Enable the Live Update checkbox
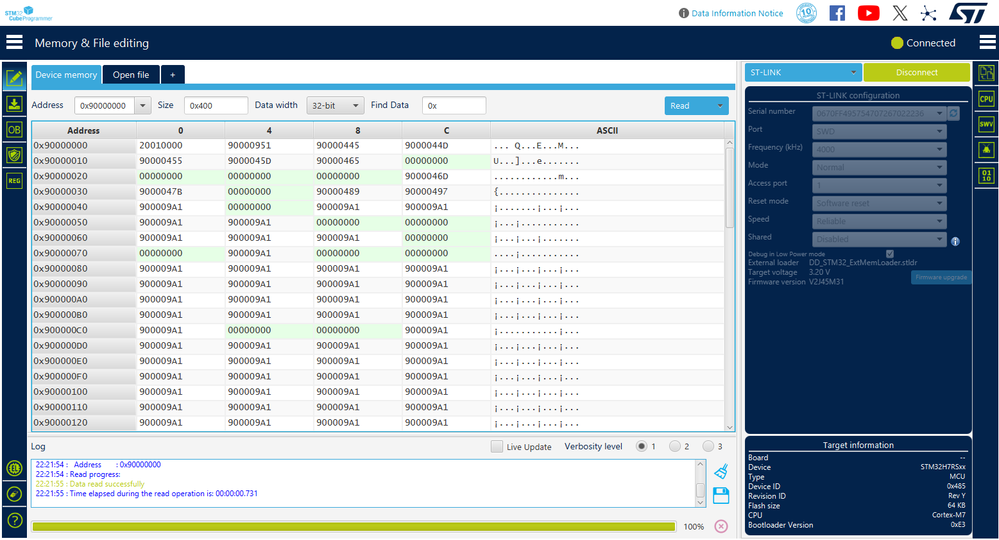 (x=497, y=446)
